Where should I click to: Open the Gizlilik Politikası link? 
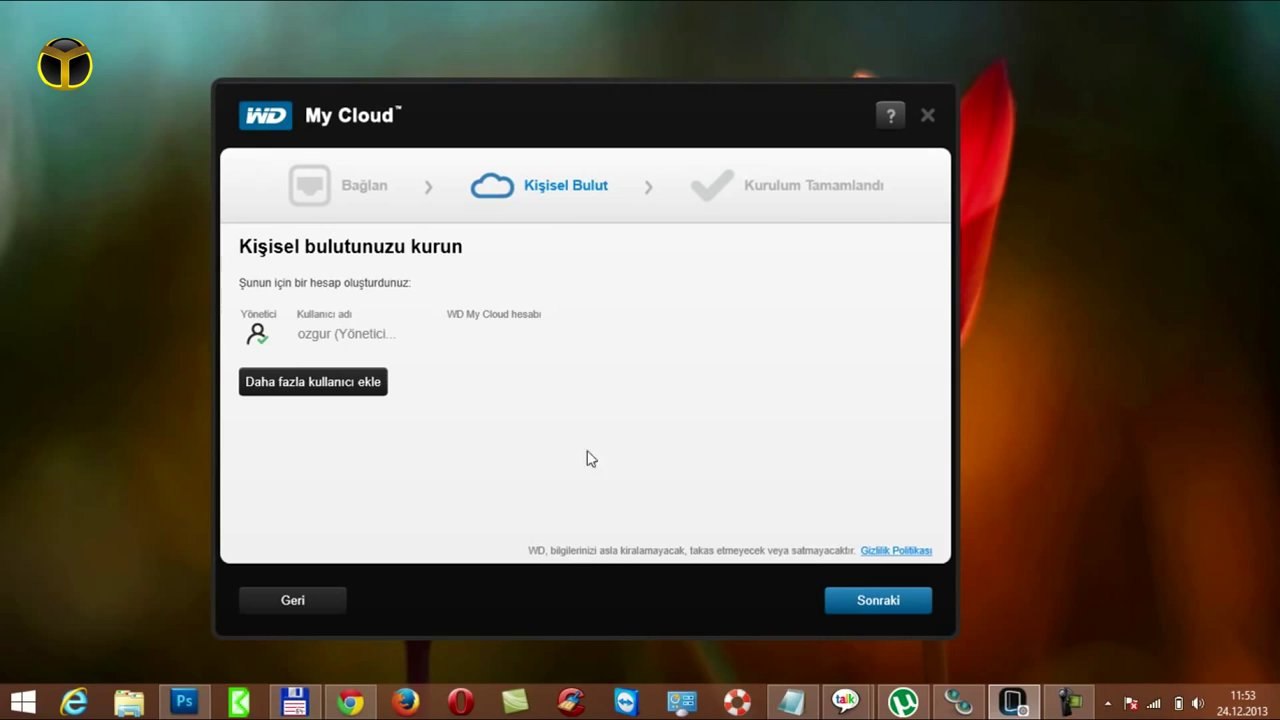coord(896,551)
